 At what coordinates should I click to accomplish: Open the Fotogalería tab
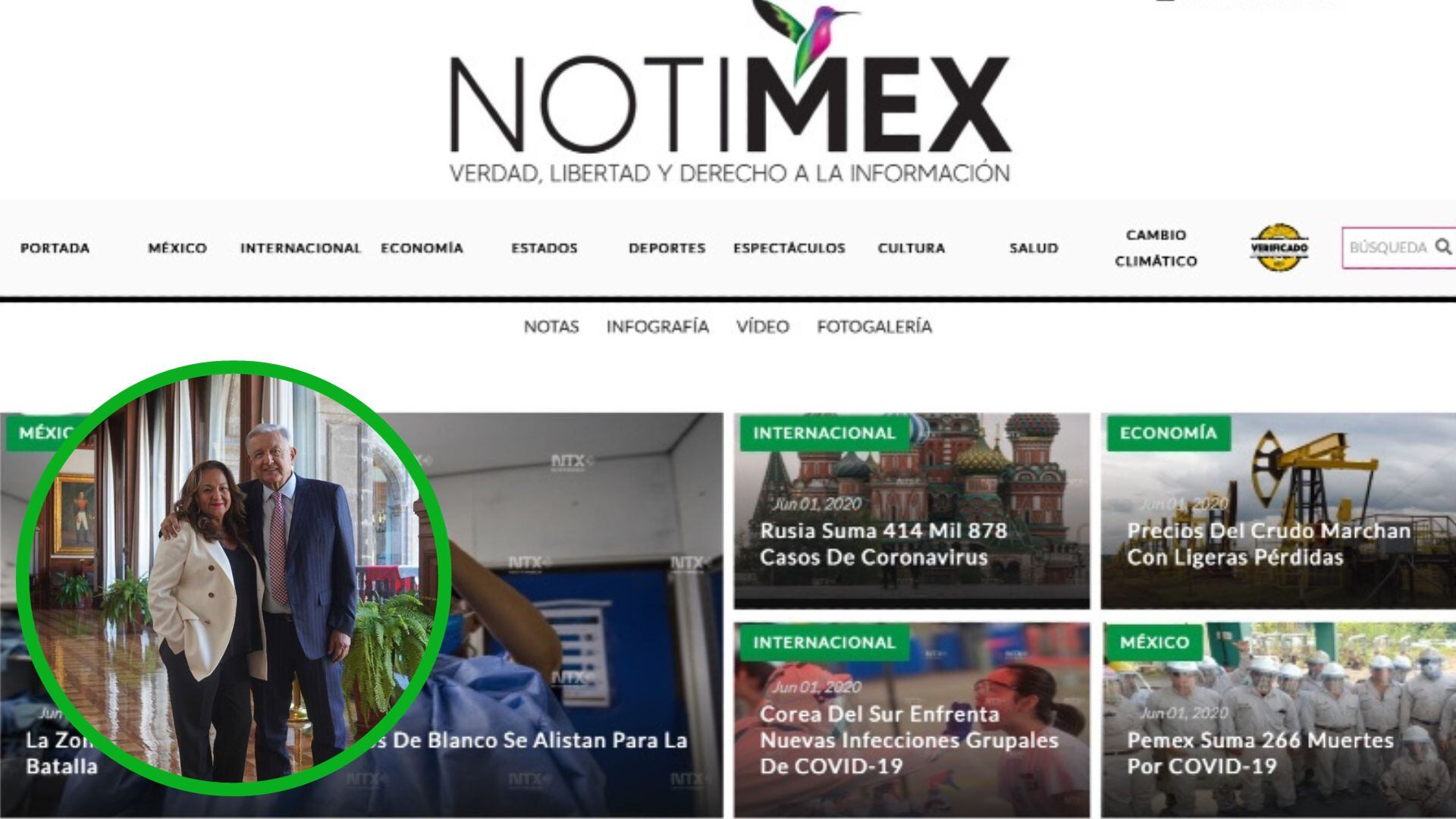click(x=874, y=327)
